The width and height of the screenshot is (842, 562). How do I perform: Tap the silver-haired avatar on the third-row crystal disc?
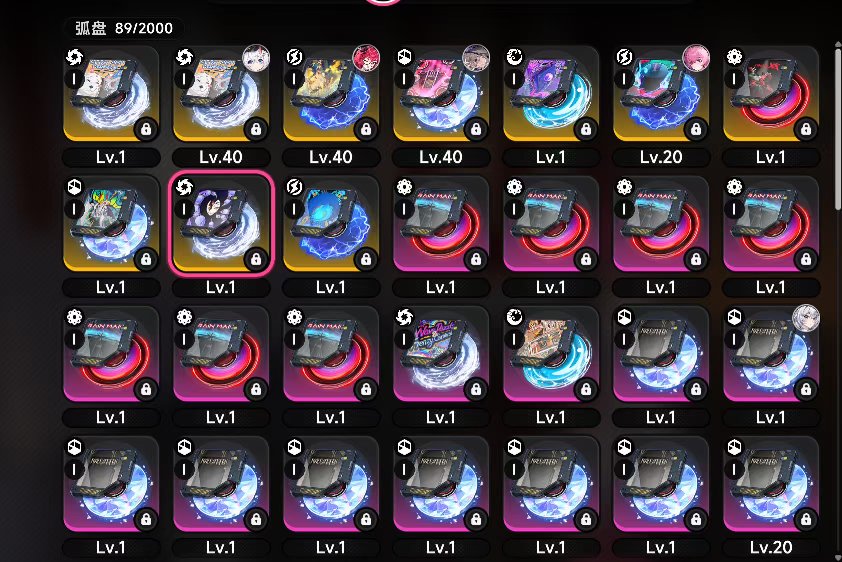pos(806,318)
